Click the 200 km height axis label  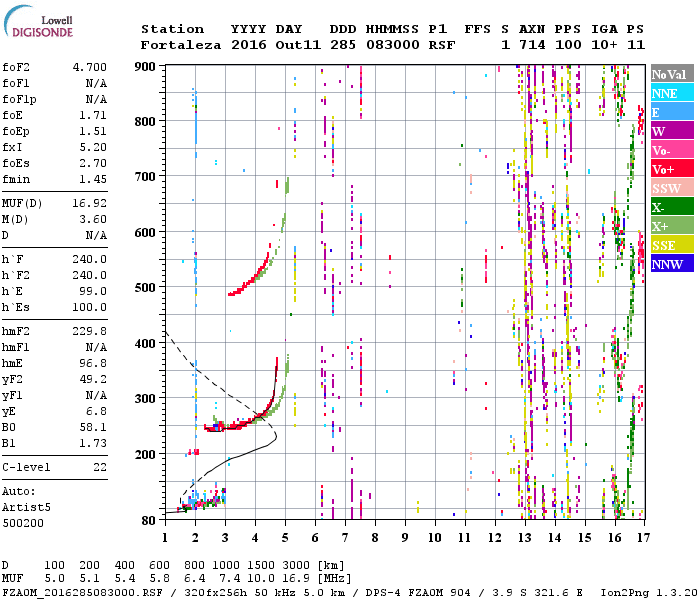pyautogui.click(x=145, y=454)
